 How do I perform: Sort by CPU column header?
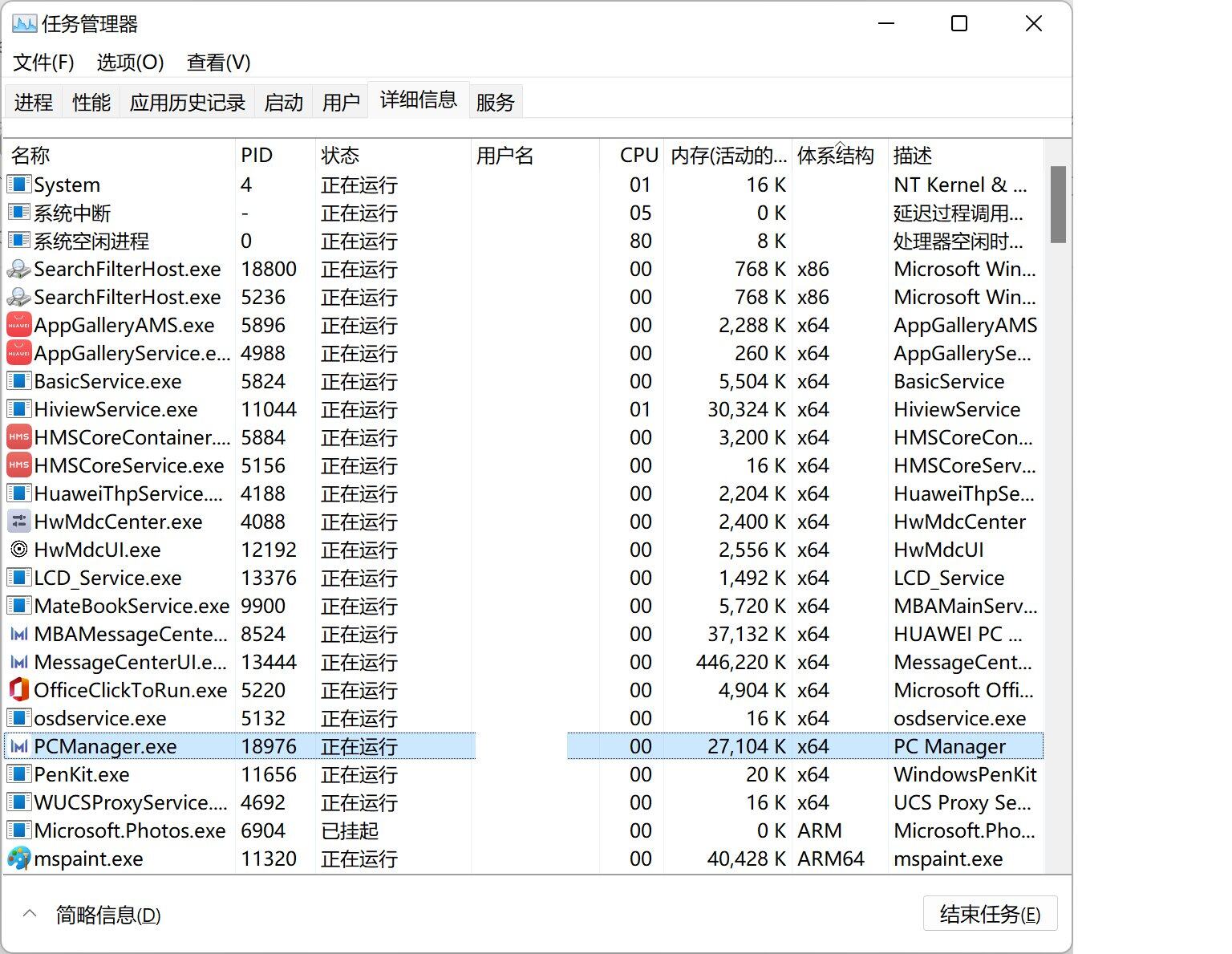tap(633, 156)
